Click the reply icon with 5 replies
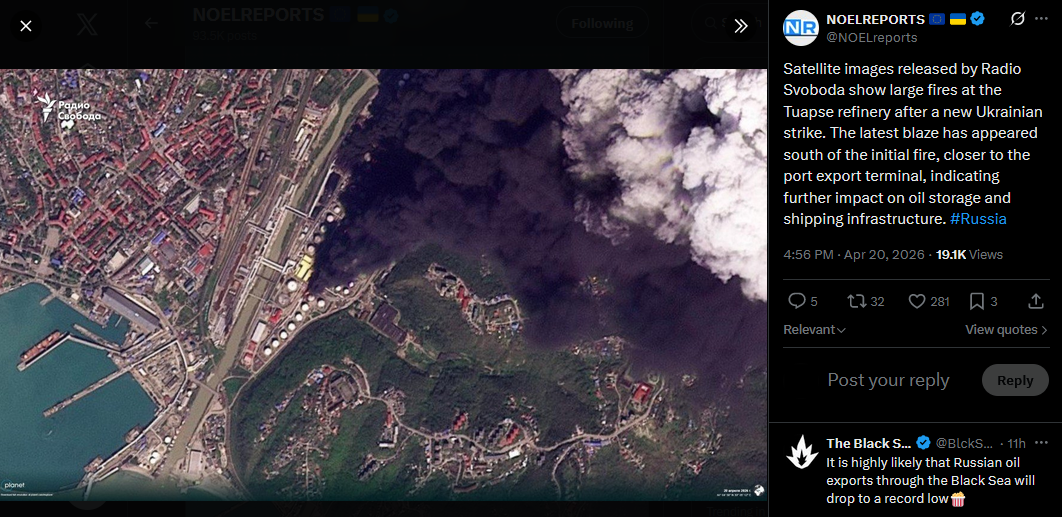The width and height of the screenshot is (1062, 517). tap(804, 302)
